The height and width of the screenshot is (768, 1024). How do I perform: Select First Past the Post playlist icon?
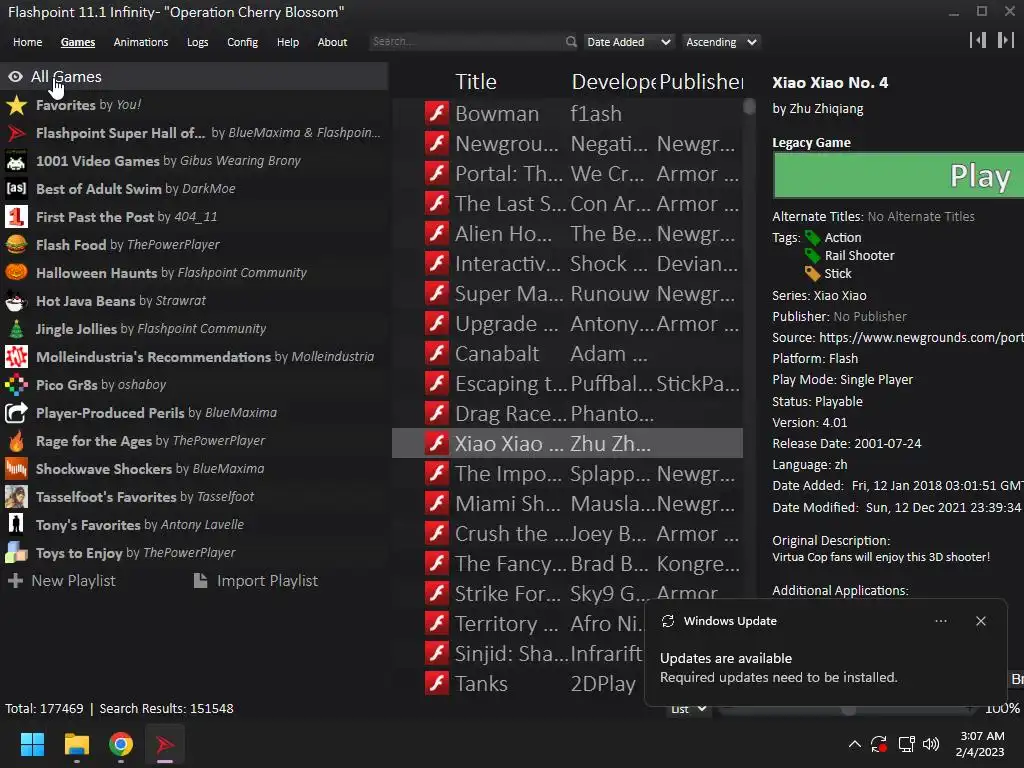[x=16, y=217]
